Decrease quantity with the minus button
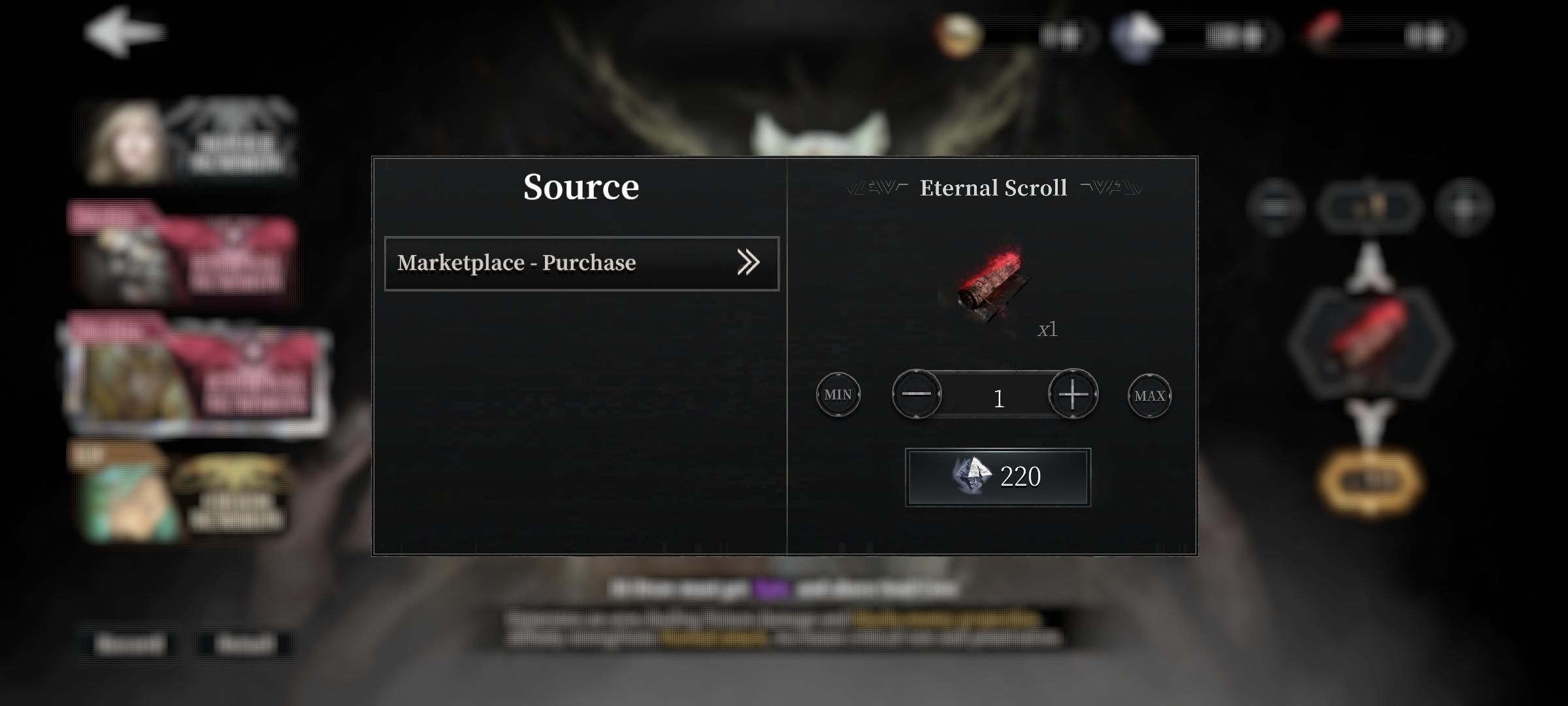The width and height of the screenshot is (1568, 706). [x=917, y=394]
